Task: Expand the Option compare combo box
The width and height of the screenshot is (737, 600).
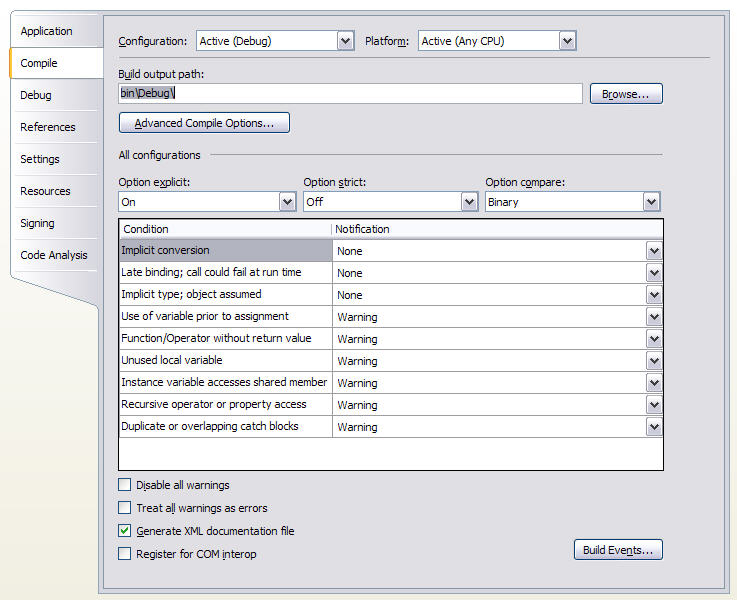Action: pos(651,202)
